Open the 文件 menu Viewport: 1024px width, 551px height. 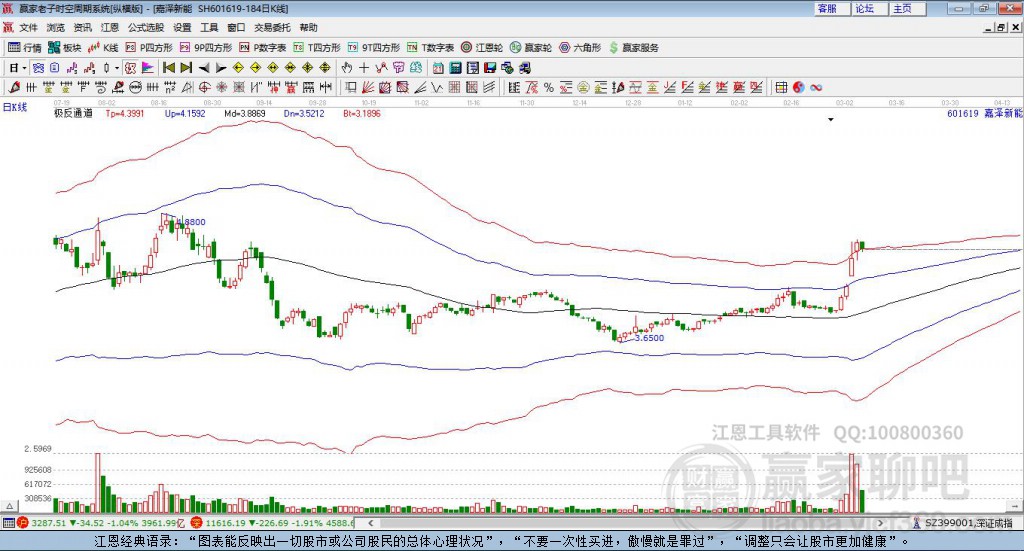(28, 27)
